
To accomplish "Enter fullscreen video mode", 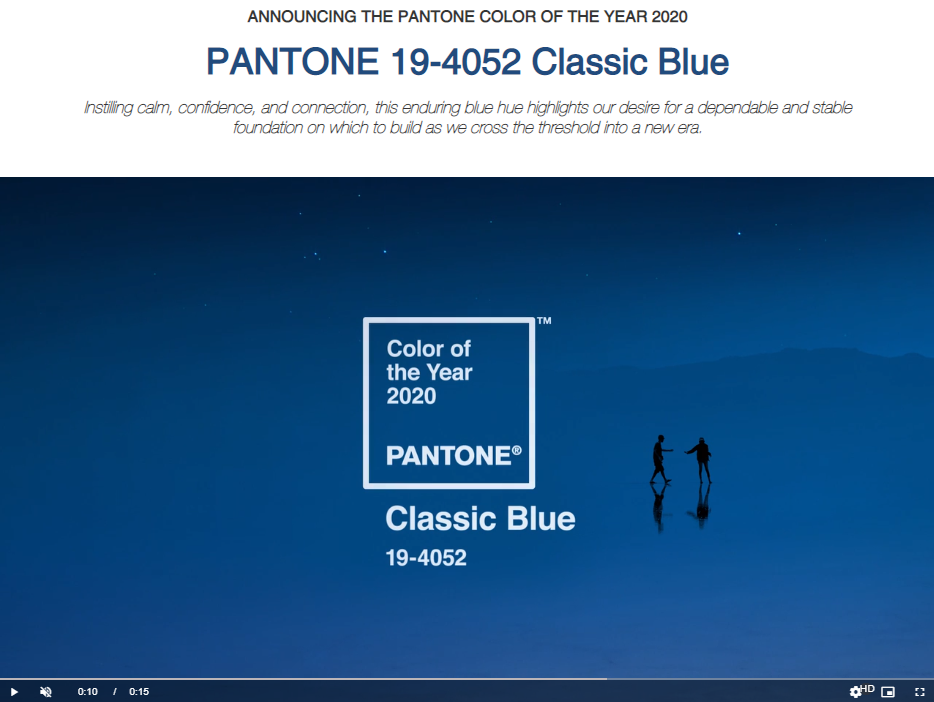I will coord(920,691).
